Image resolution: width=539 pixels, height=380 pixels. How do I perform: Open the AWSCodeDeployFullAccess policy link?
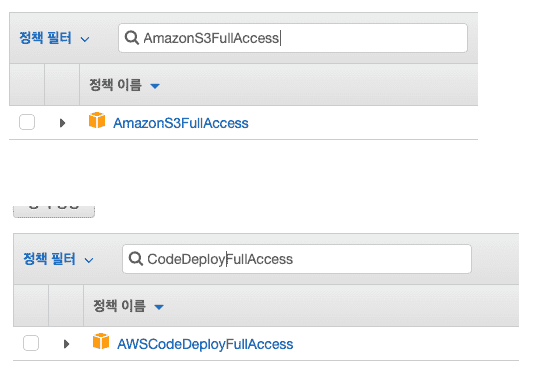(205, 344)
